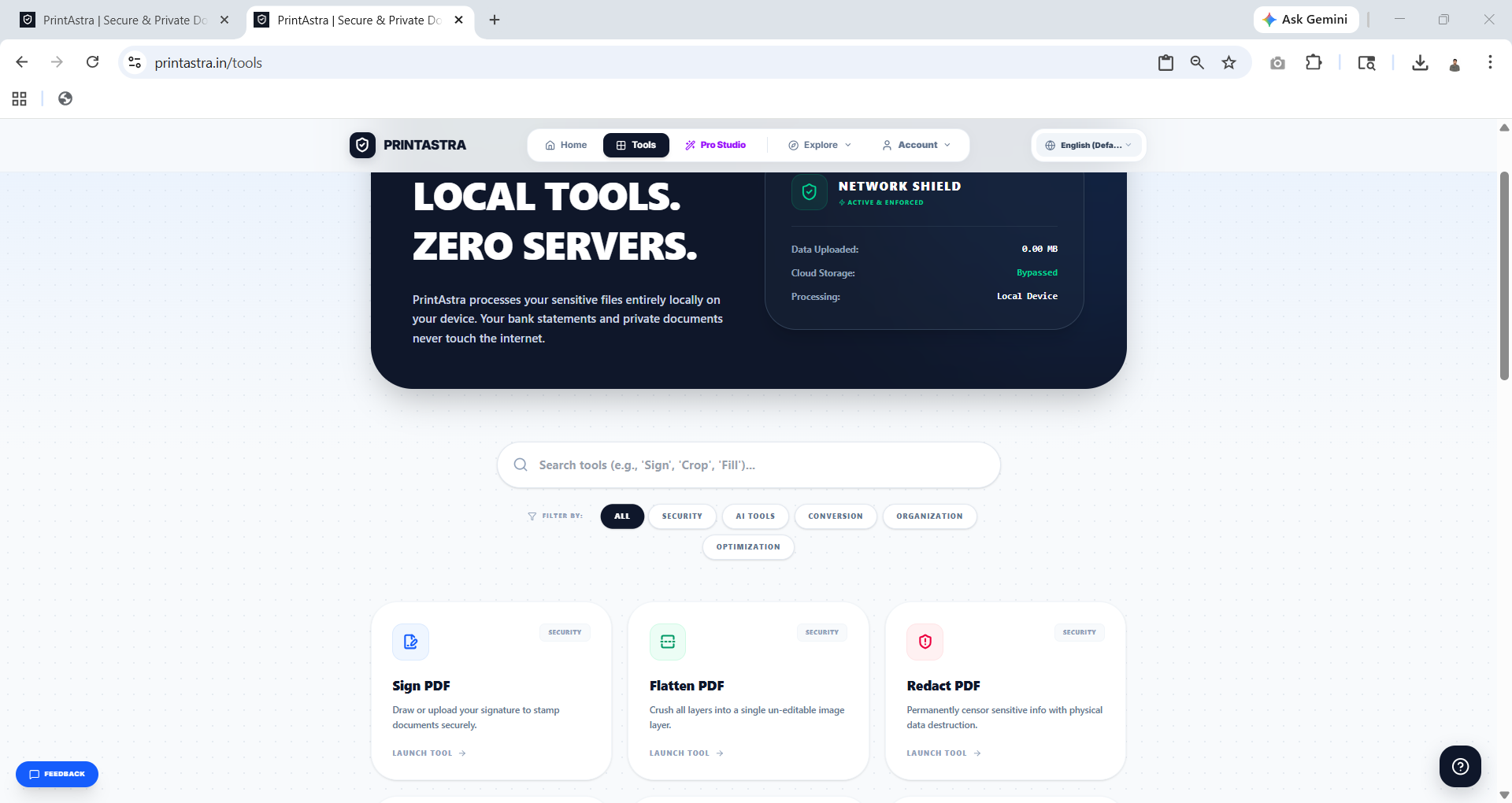Click the Ask Gemini button
Viewport: 1512px width, 803px height.
coord(1306,20)
